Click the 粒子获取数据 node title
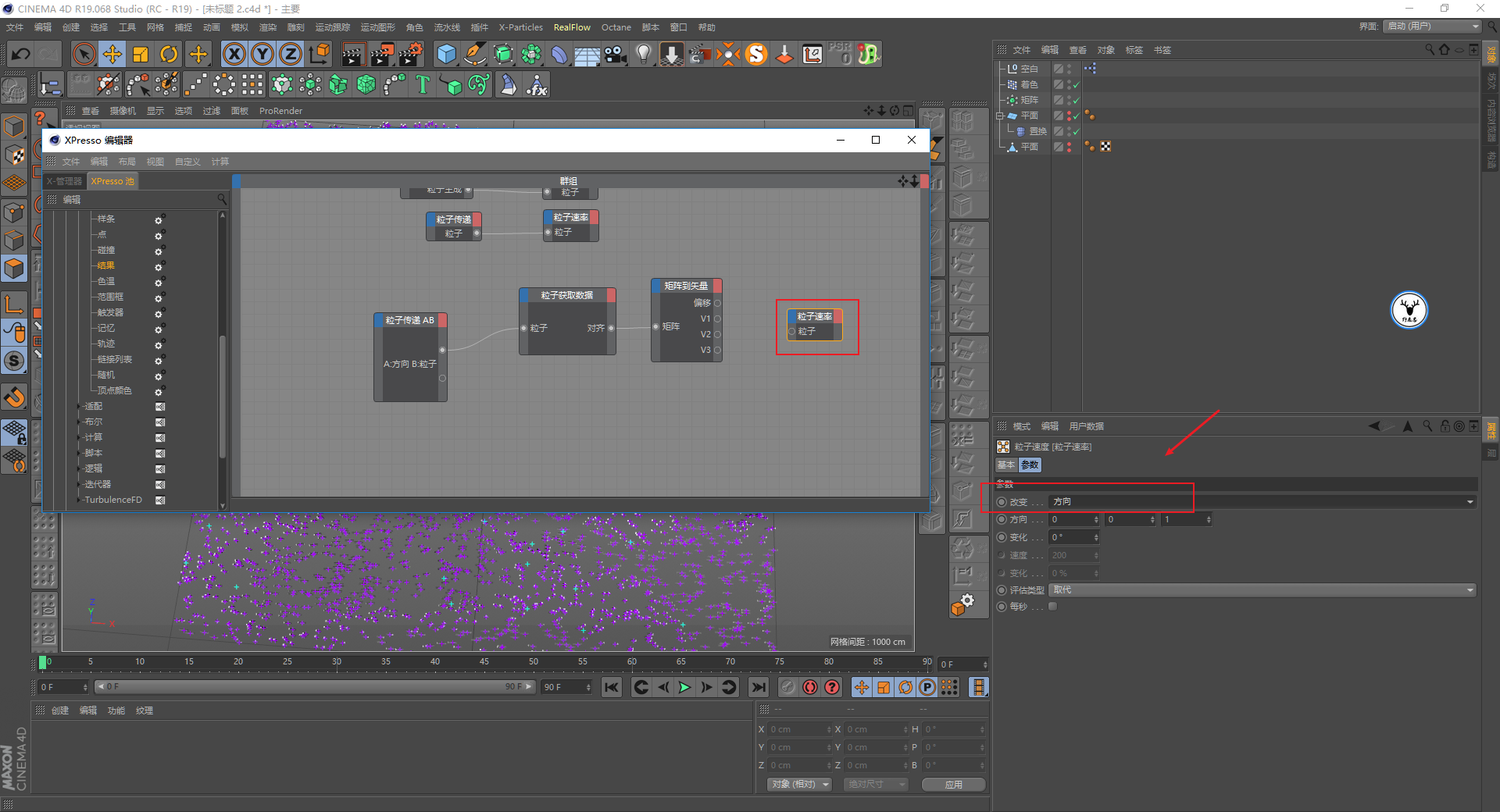 tap(567, 295)
